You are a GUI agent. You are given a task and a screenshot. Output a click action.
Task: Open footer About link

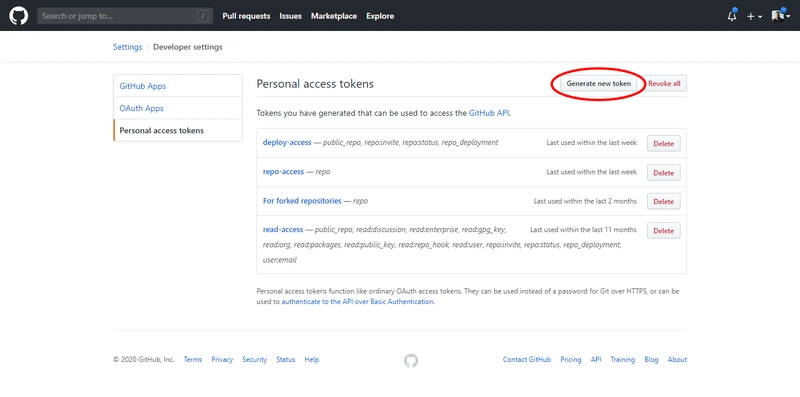pos(678,360)
